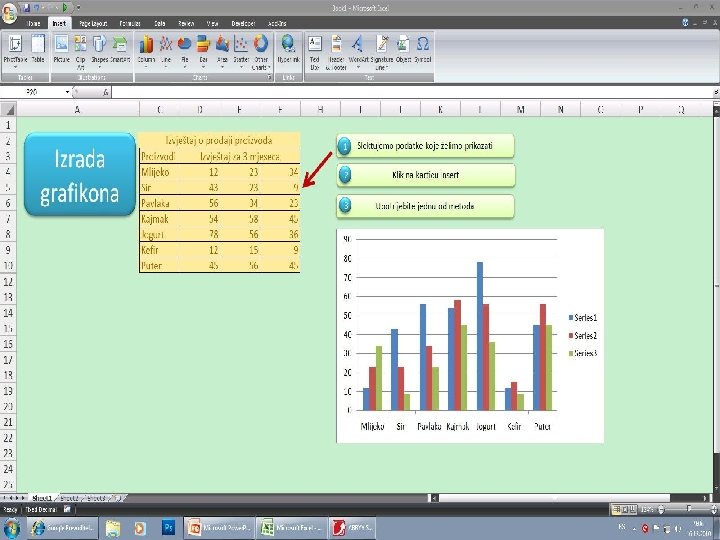Open the Excel Help question icon
This screenshot has height=540, width=720.
coord(685,22)
